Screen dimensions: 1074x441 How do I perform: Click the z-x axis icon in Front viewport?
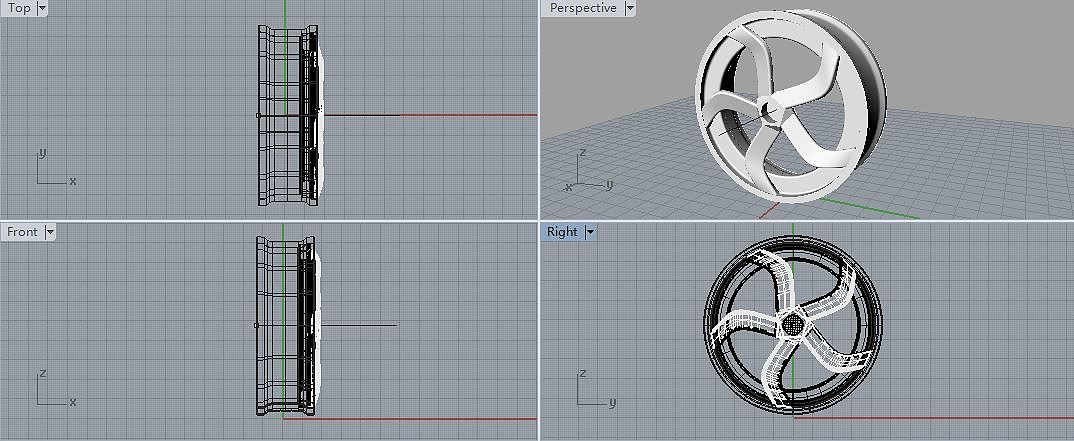[x=52, y=391]
